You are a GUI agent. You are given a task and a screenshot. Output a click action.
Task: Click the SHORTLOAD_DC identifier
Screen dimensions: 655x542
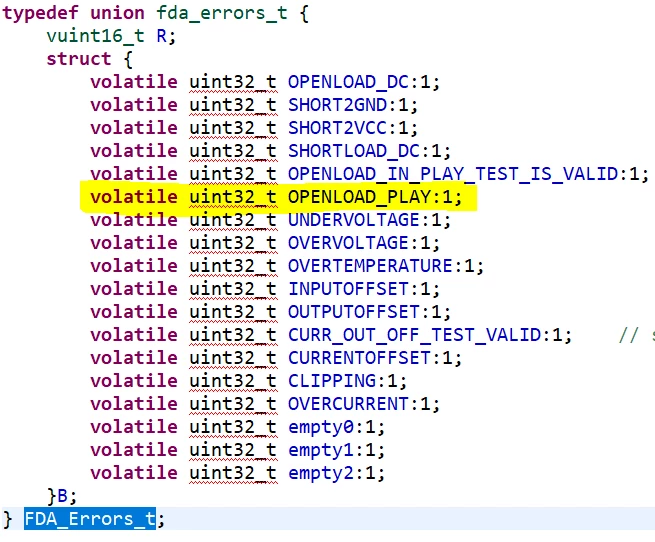coord(354,151)
